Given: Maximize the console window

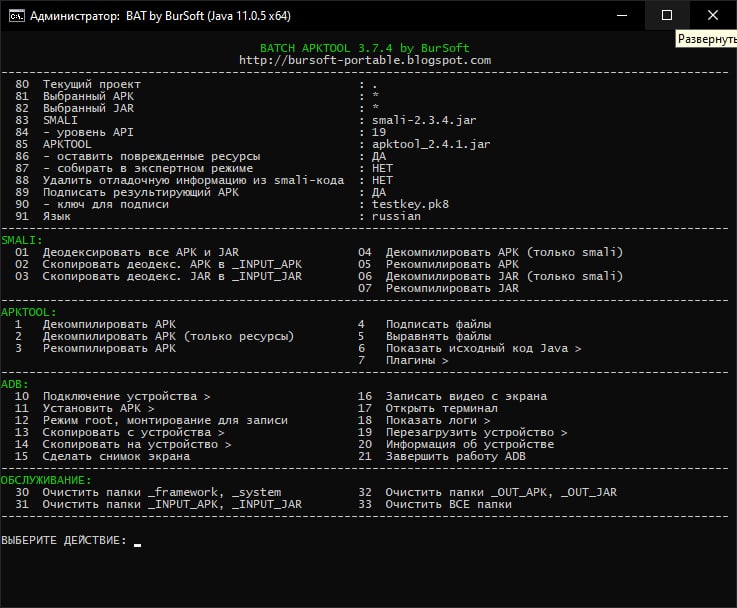Looking at the screenshot, I should click(x=667, y=16).
